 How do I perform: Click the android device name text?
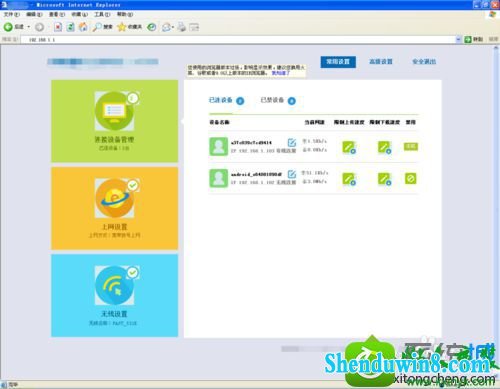tap(256, 174)
